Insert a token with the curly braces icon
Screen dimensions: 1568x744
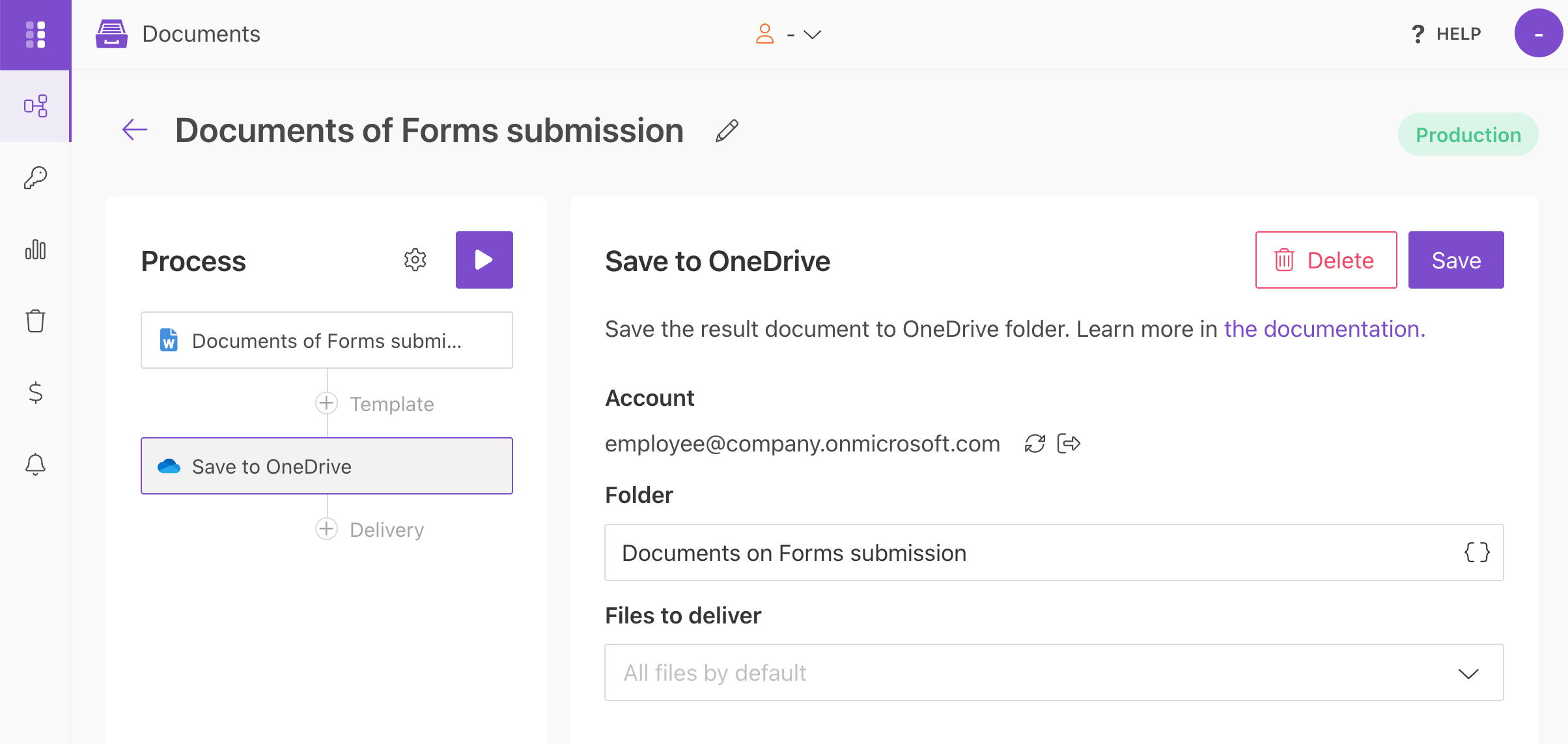coord(1477,552)
